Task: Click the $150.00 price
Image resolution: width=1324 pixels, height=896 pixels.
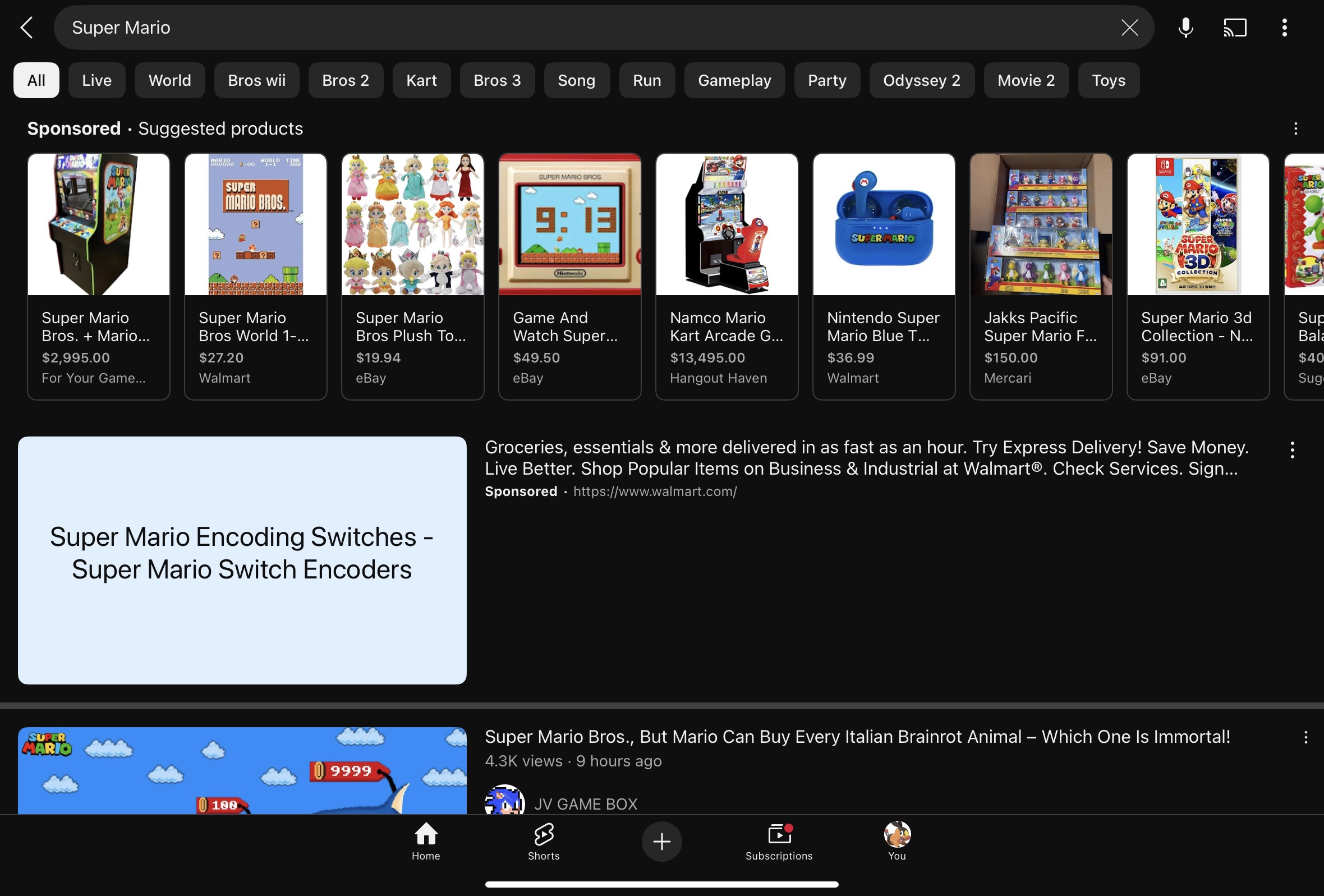Action: 1010,358
